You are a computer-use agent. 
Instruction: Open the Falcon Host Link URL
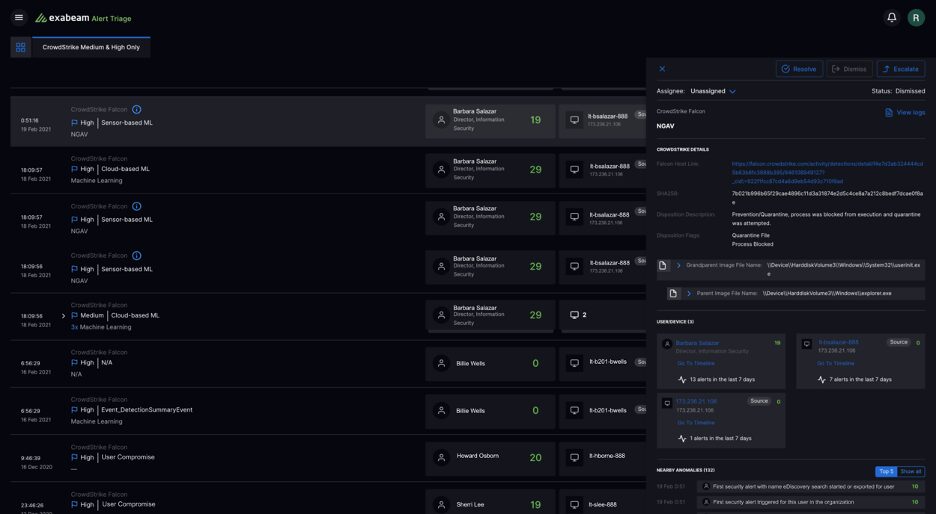(827, 173)
